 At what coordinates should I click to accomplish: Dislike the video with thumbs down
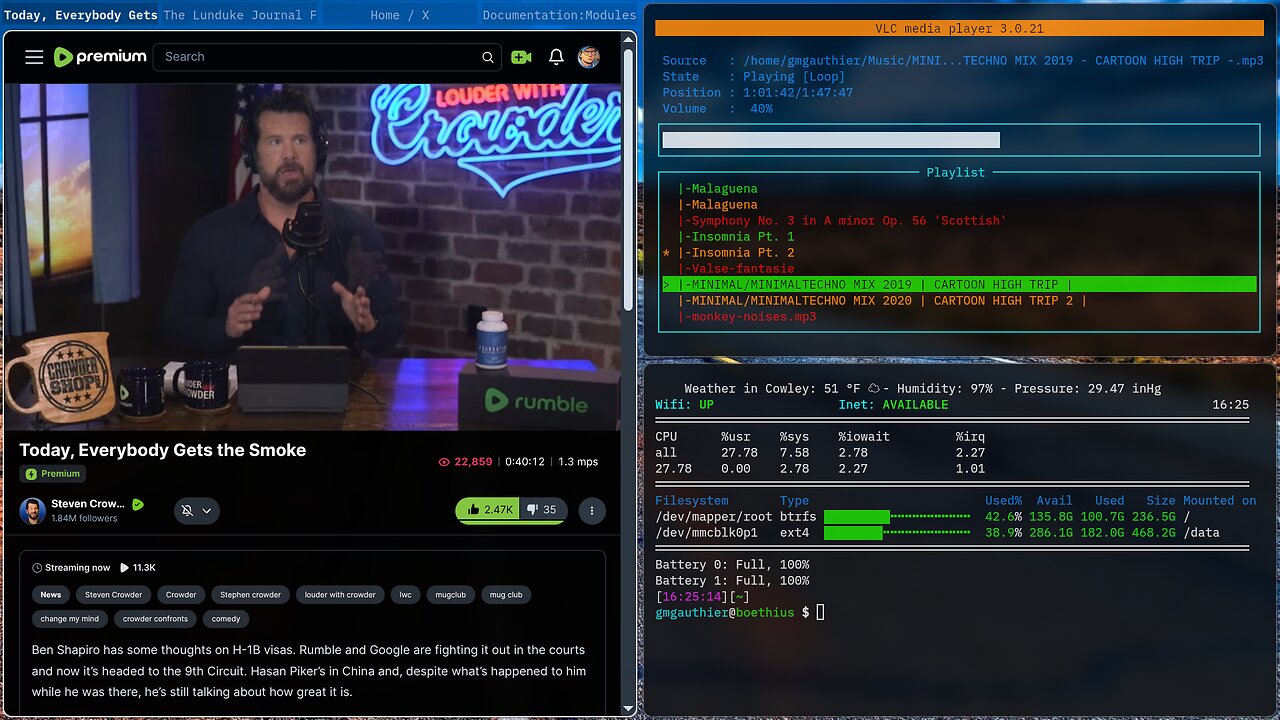coord(543,510)
